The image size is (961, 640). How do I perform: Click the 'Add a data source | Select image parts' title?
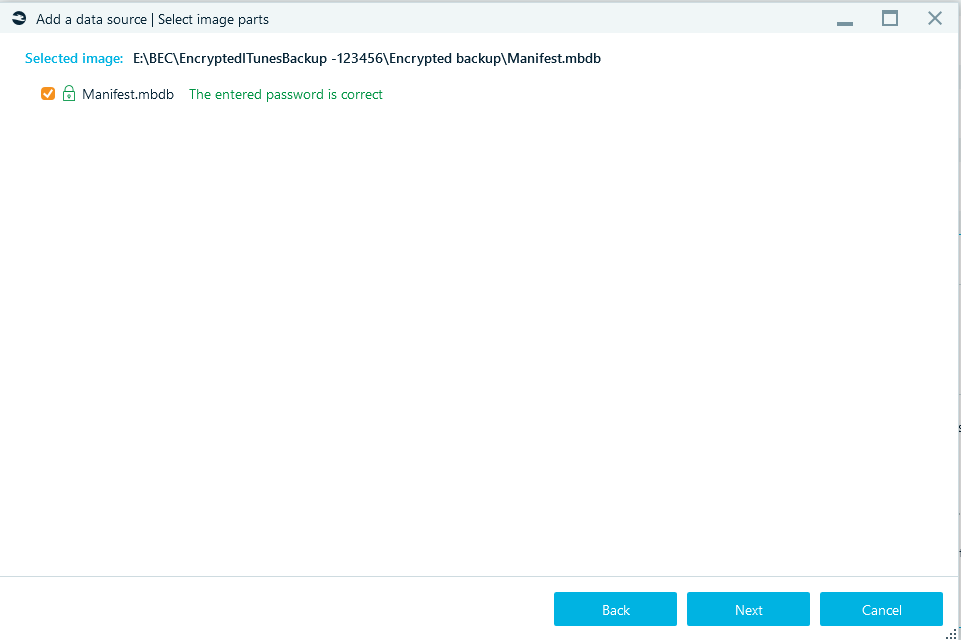tap(152, 19)
